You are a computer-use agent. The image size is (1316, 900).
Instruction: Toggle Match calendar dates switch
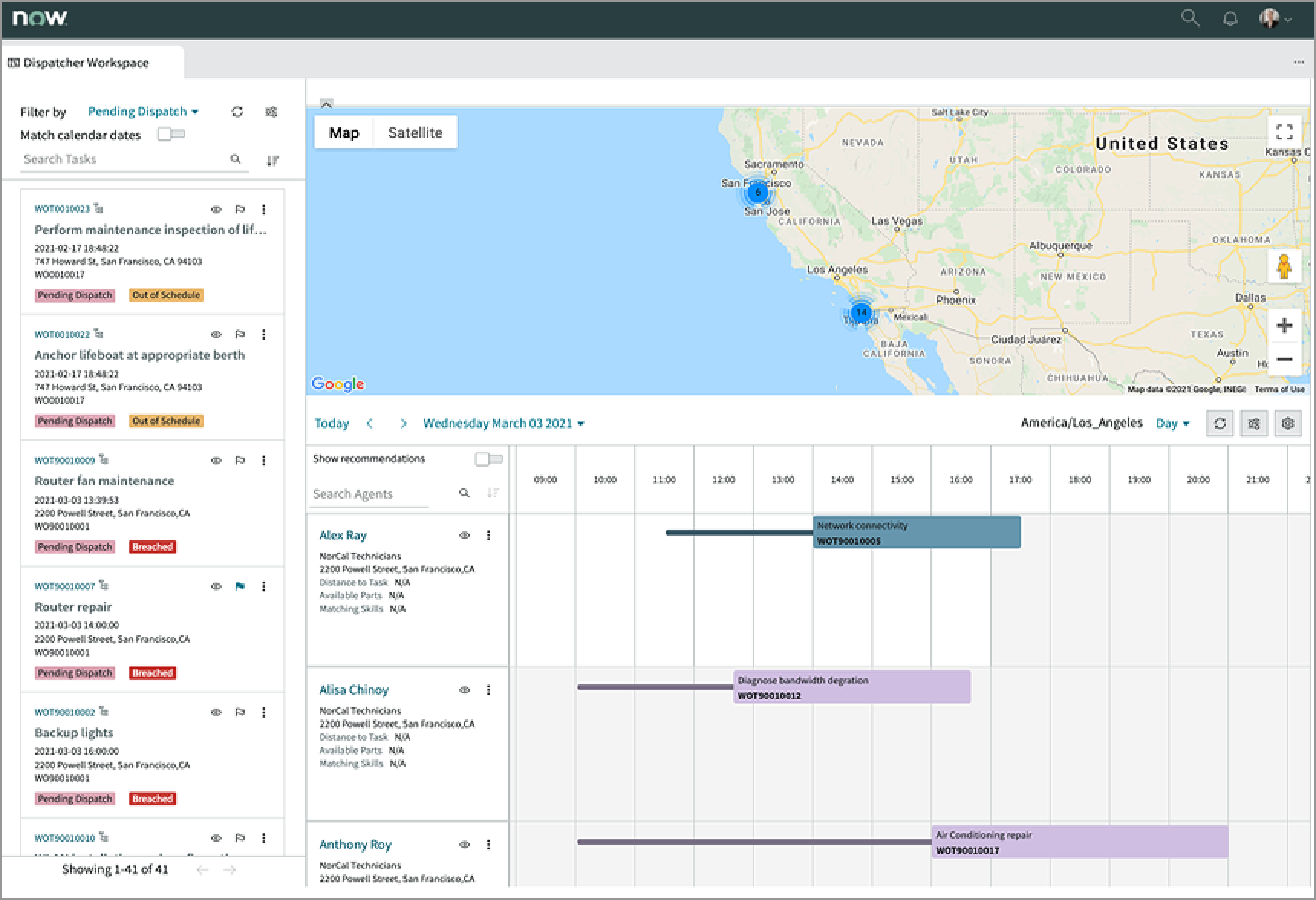(x=171, y=133)
